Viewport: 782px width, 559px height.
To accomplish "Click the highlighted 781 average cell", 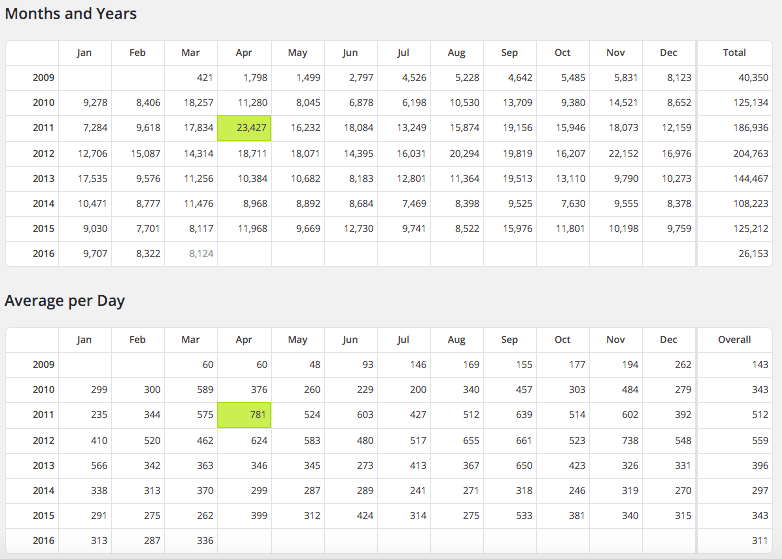I will [x=245, y=415].
